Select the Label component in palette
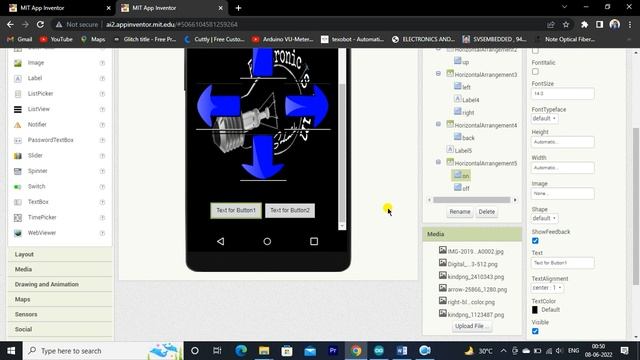 click(35, 78)
